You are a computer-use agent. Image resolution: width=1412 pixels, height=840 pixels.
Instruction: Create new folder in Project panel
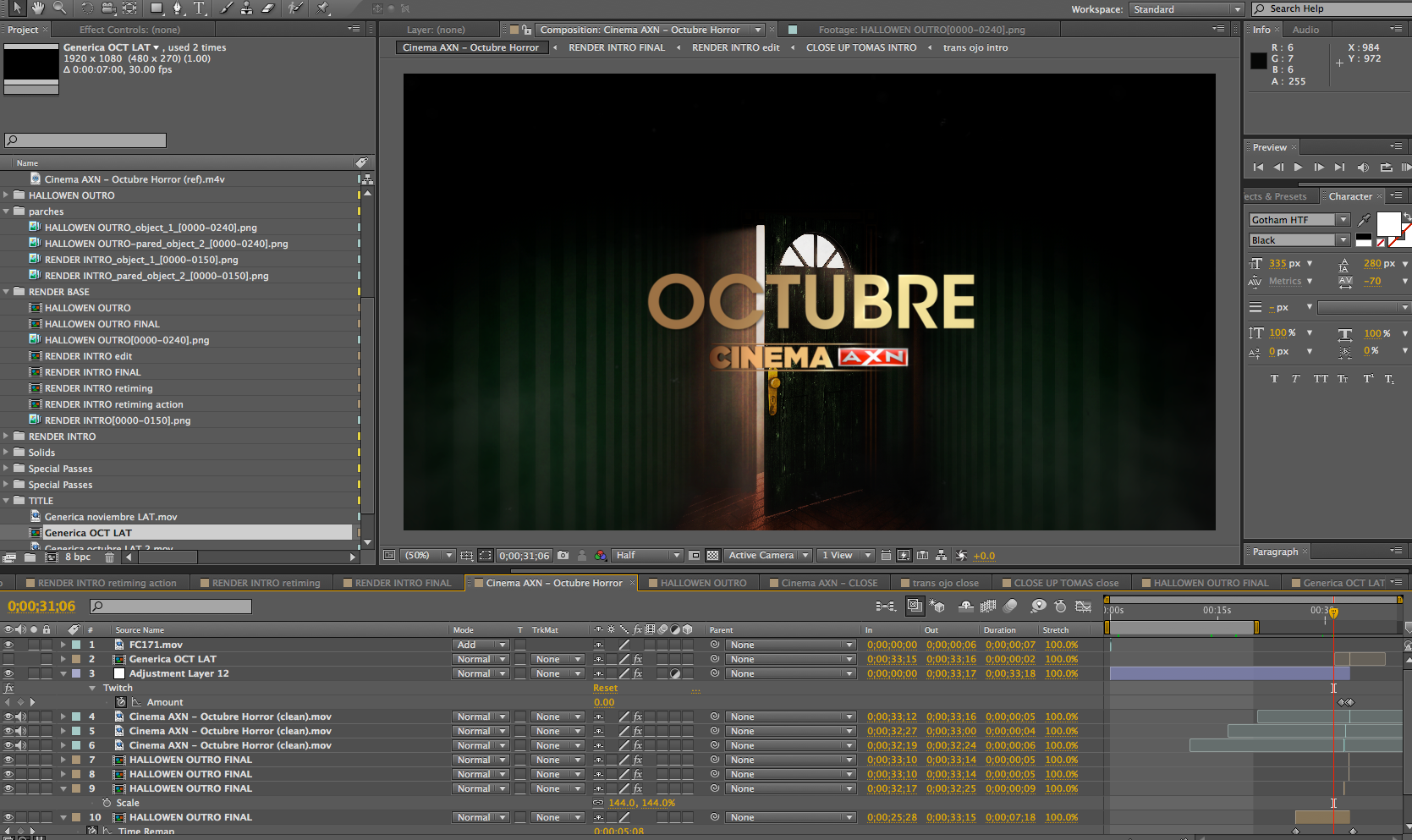tap(30, 557)
